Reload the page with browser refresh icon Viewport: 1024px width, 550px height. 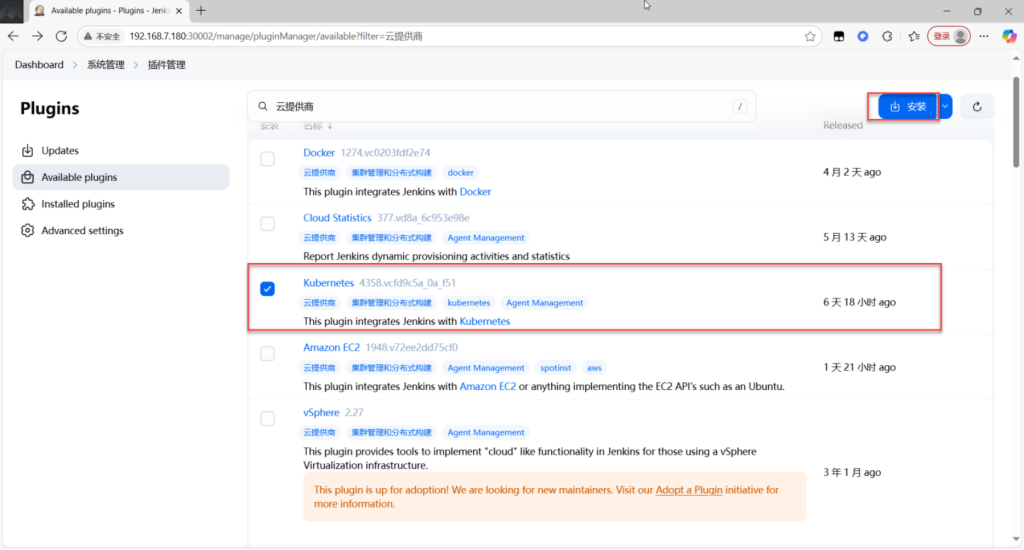(61, 36)
